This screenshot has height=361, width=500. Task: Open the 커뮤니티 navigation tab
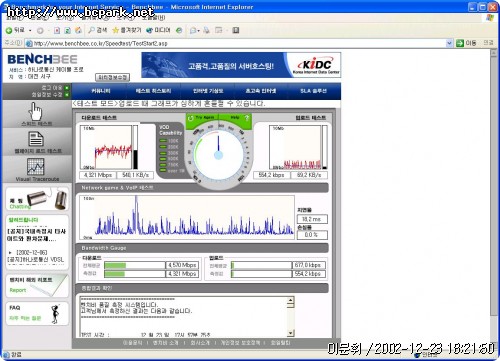[100, 91]
